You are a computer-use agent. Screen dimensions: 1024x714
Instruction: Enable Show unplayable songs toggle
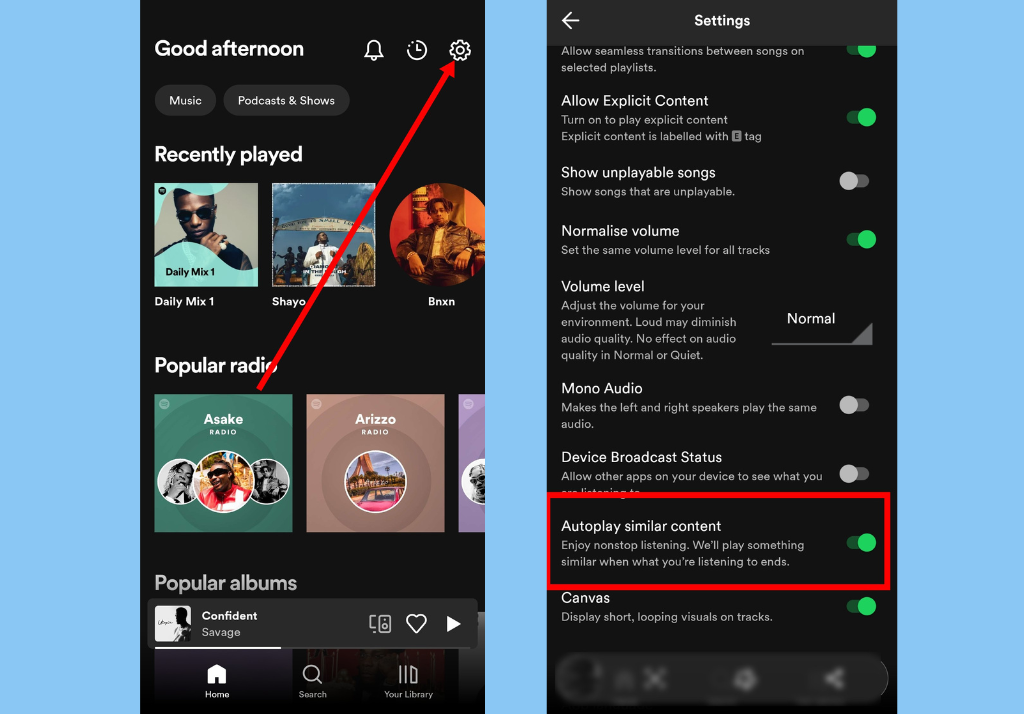pos(854,181)
